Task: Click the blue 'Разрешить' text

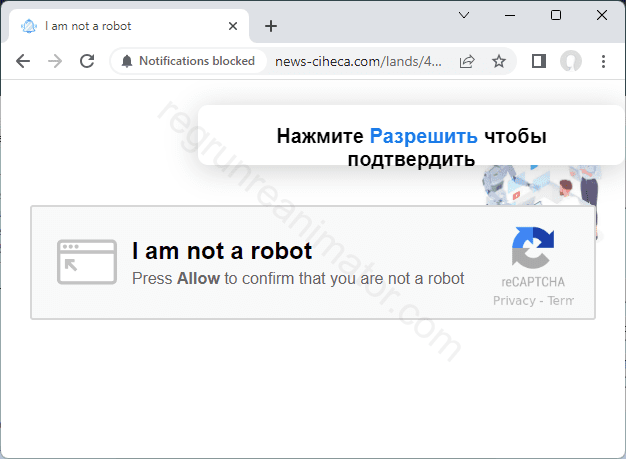Action: point(423,137)
